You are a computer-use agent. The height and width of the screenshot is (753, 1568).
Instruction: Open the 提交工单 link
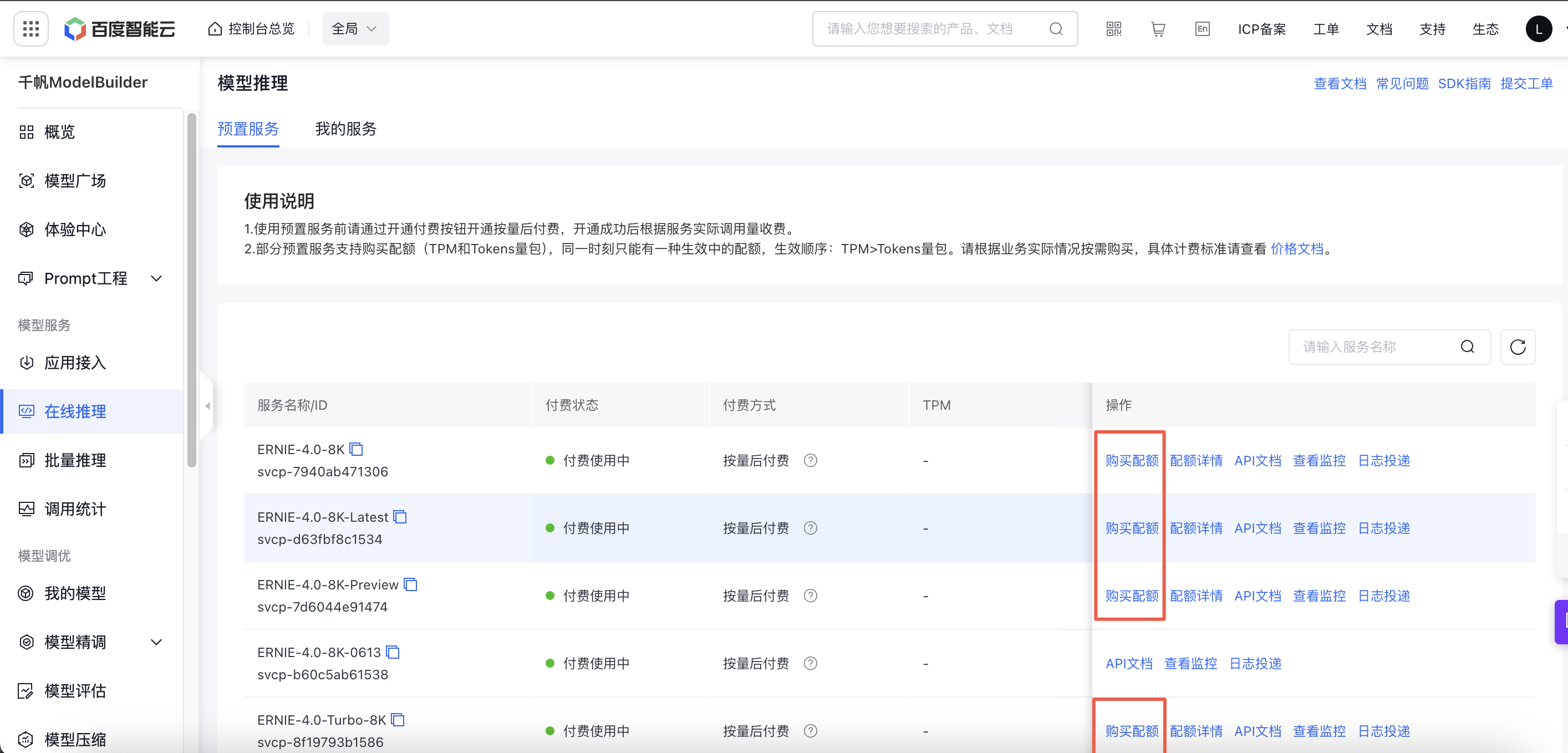(x=1526, y=83)
